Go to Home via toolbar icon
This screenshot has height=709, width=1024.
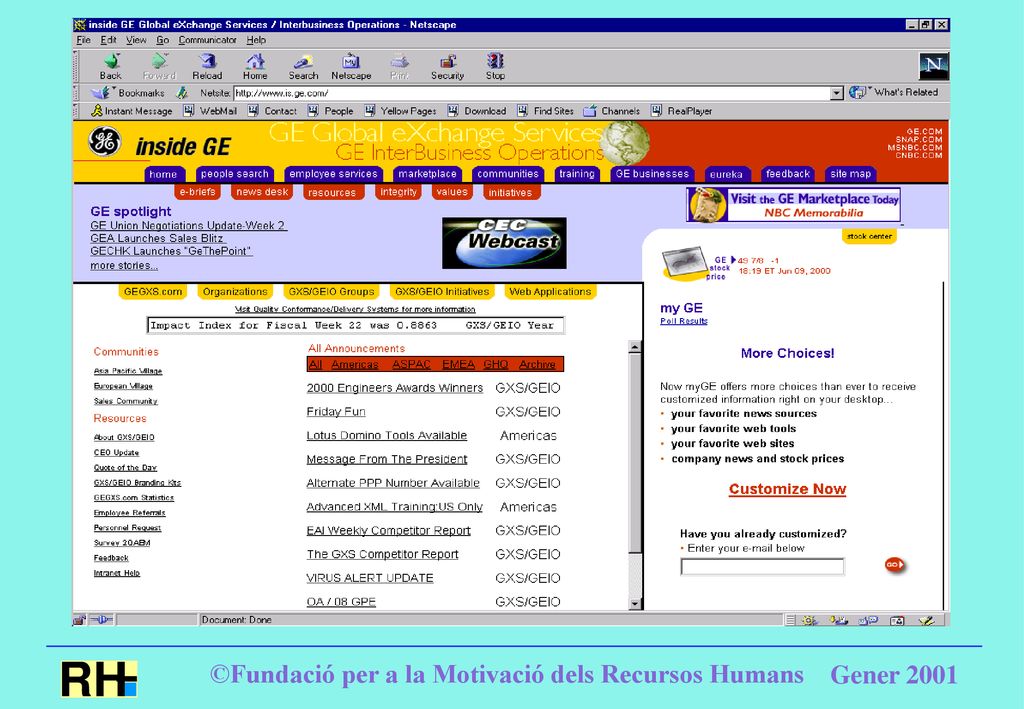pos(255,61)
